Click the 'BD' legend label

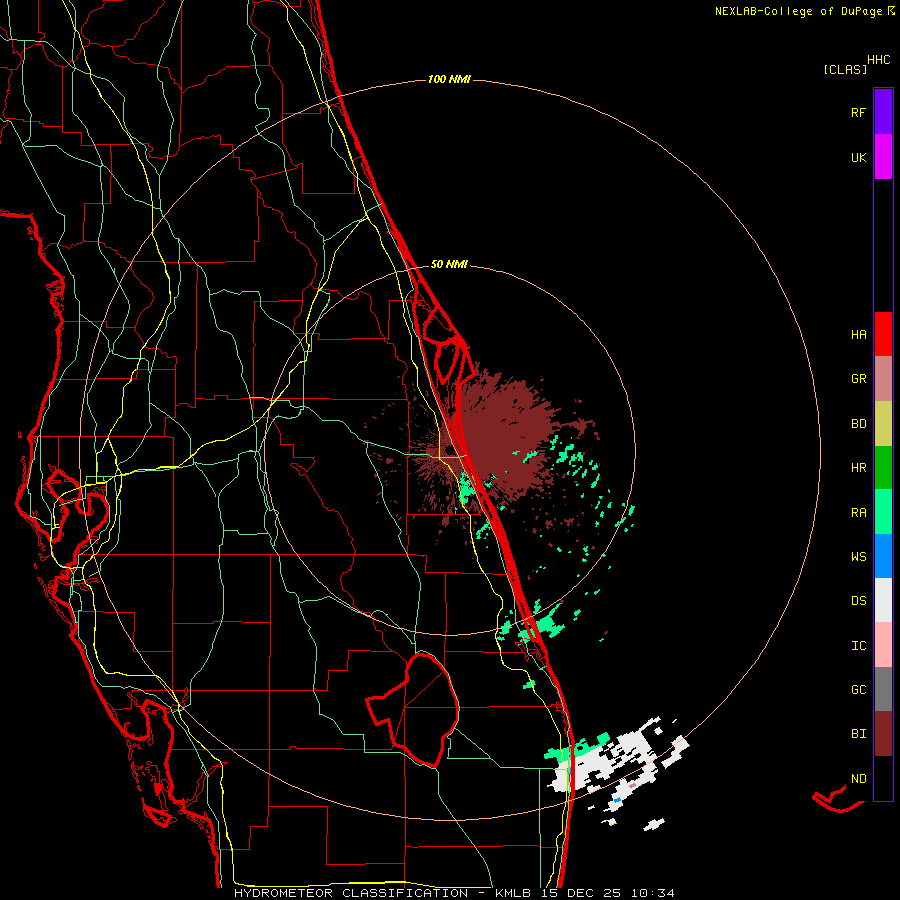click(858, 424)
